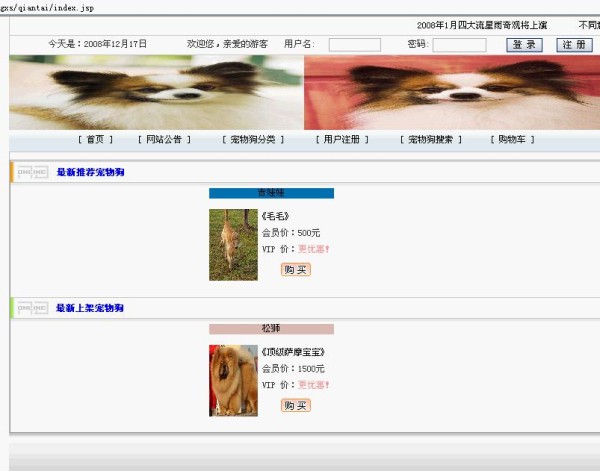The image size is (600, 471).
Task: Click the date text 2008年12月17日
Action: tap(115, 44)
